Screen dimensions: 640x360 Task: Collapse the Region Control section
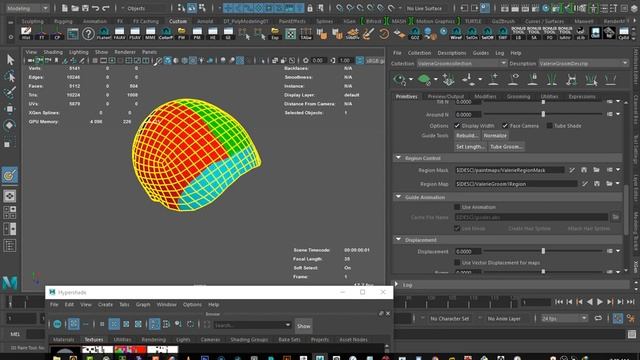coord(398,158)
